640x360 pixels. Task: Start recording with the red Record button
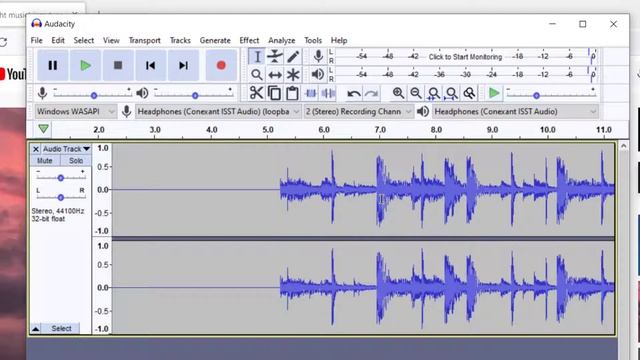coord(221,65)
